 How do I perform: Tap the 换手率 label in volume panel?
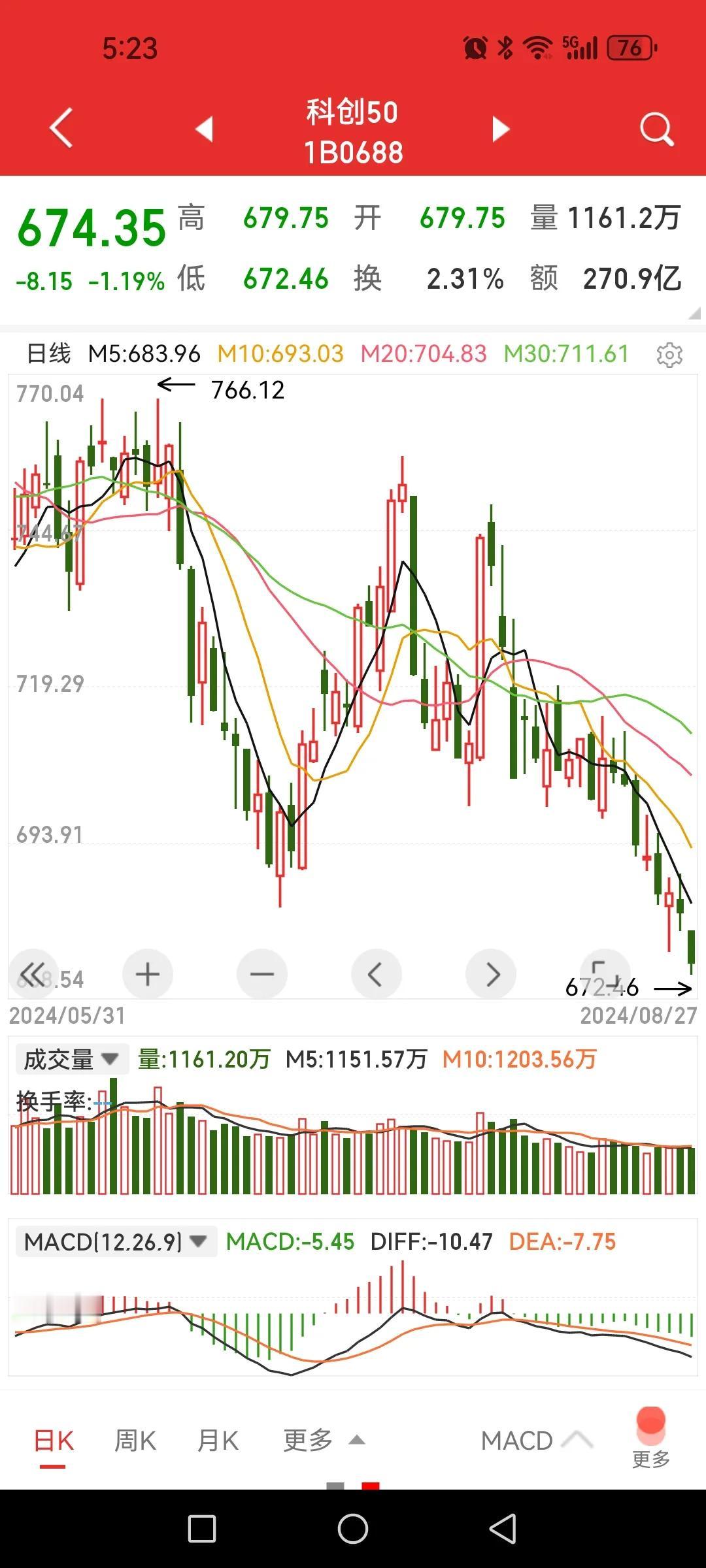pyautogui.click(x=54, y=1102)
